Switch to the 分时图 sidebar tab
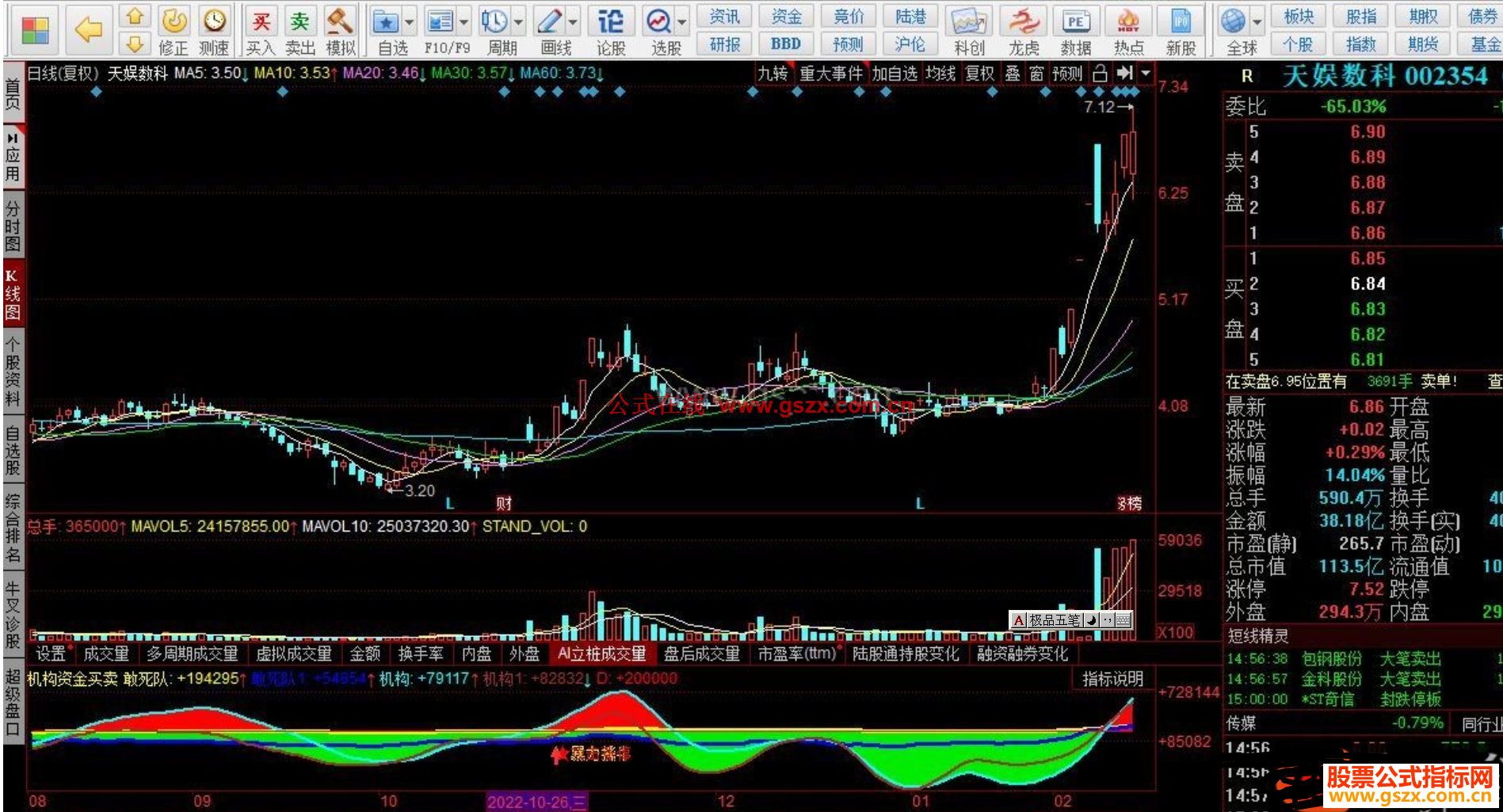1503x812 pixels. pyautogui.click(x=13, y=226)
